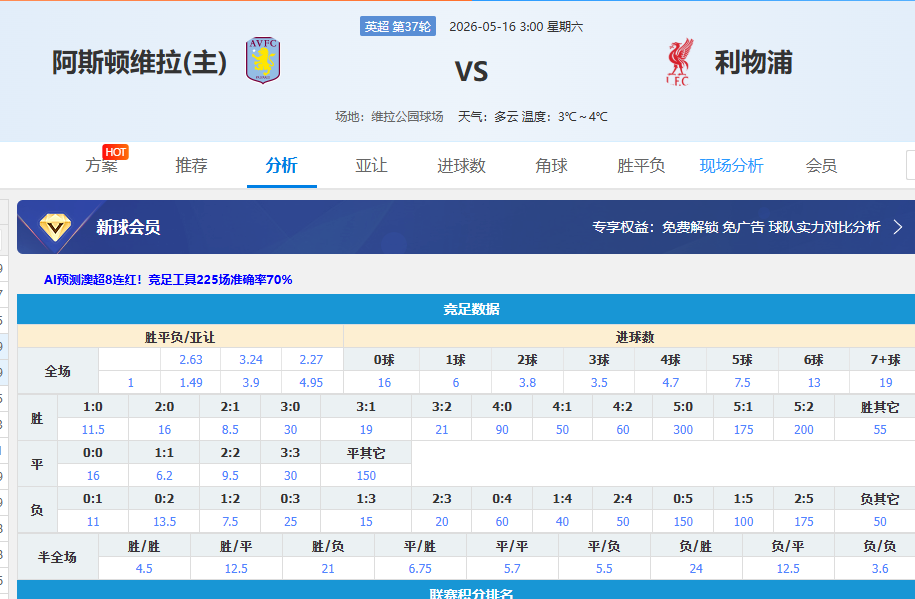Click 1:1 draw score odds 6.2

tap(164, 476)
